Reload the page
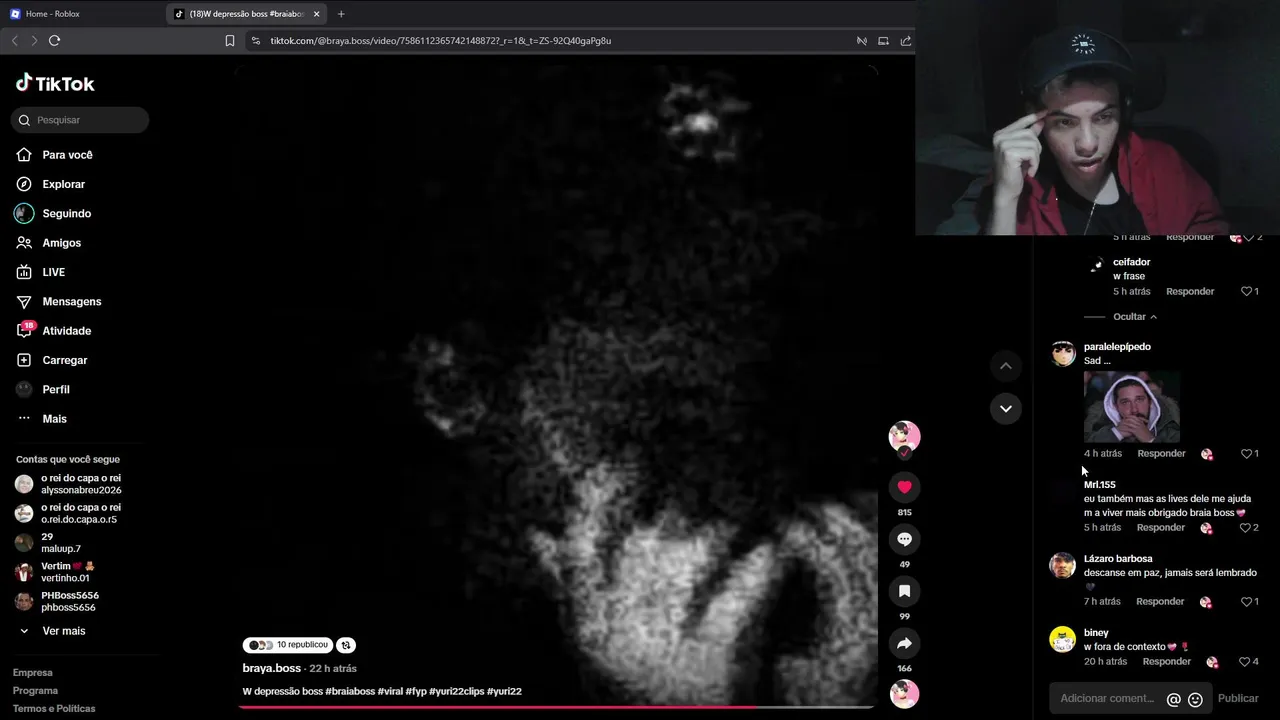The height and width of the screenshot is (720, 1280). point(54,41)
